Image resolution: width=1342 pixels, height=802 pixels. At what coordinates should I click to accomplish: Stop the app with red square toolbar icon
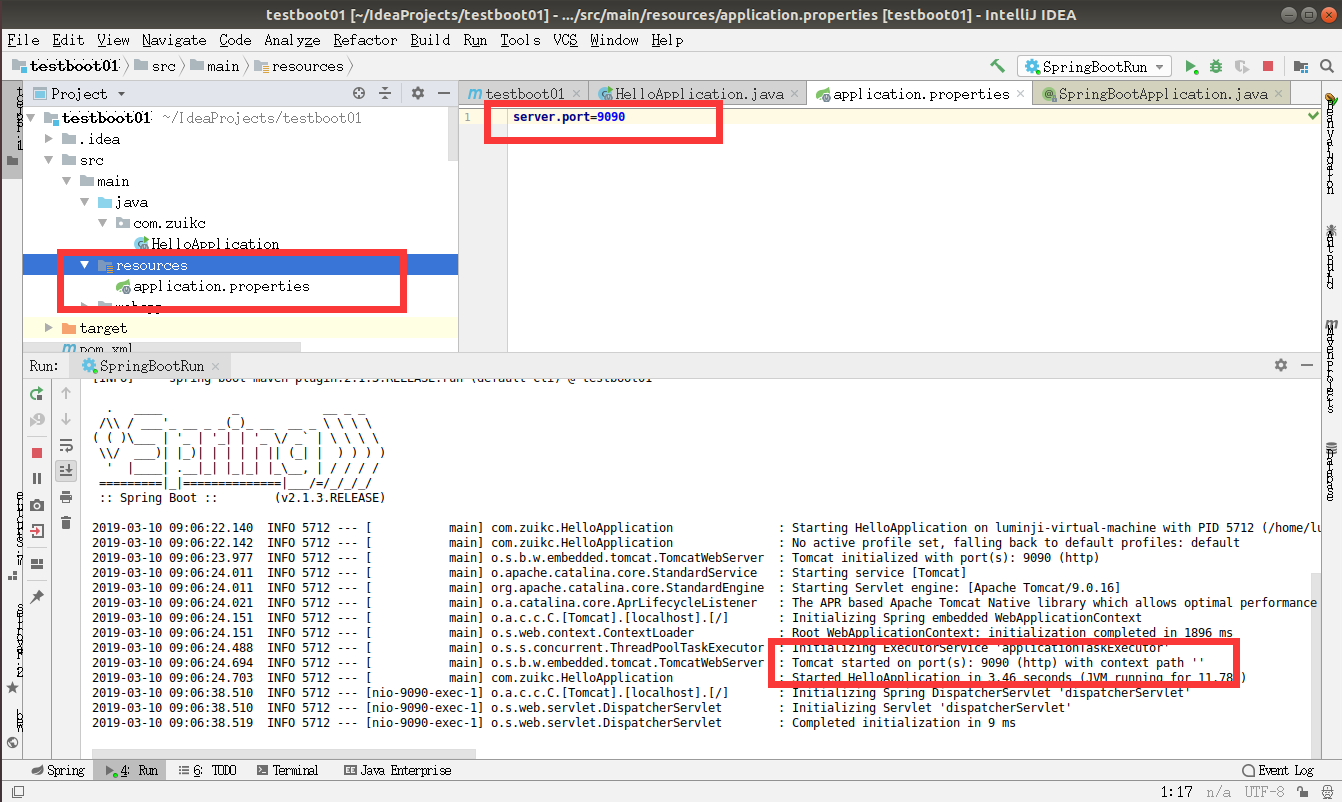point(1268,66)
